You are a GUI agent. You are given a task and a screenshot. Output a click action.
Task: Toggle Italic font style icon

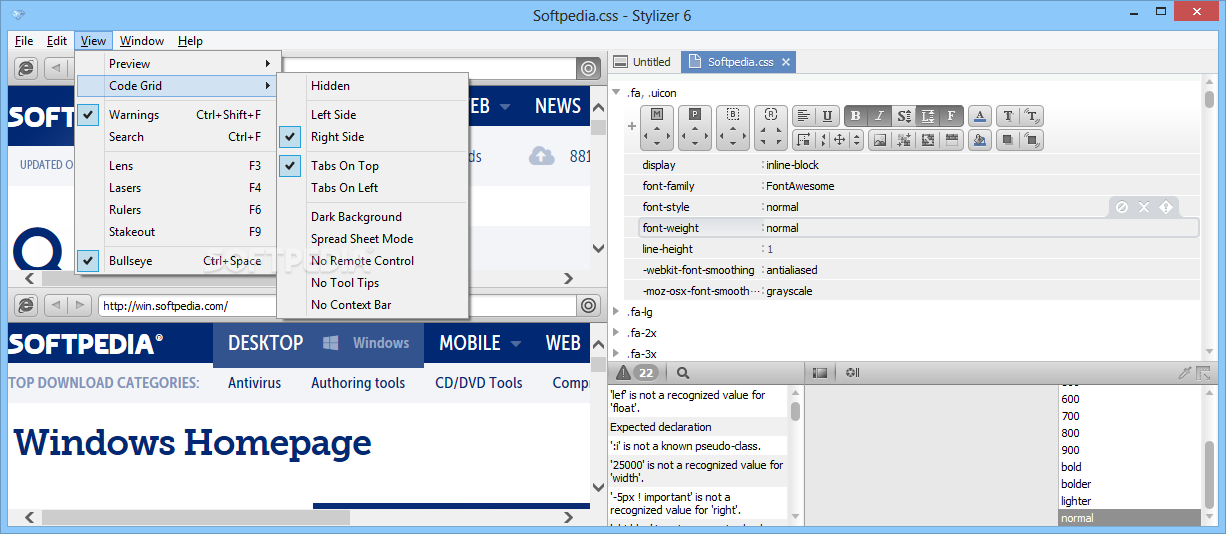[879, 116]
